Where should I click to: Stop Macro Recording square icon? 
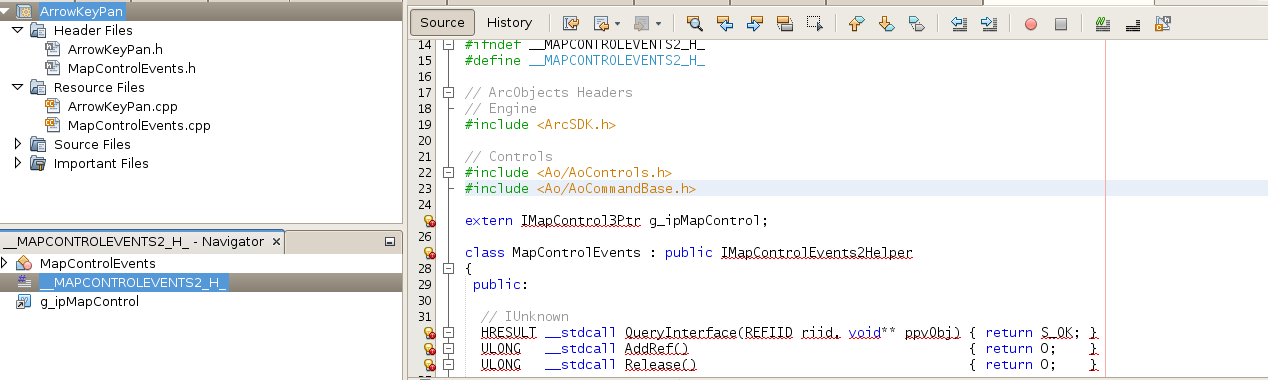click(1061, 23)
